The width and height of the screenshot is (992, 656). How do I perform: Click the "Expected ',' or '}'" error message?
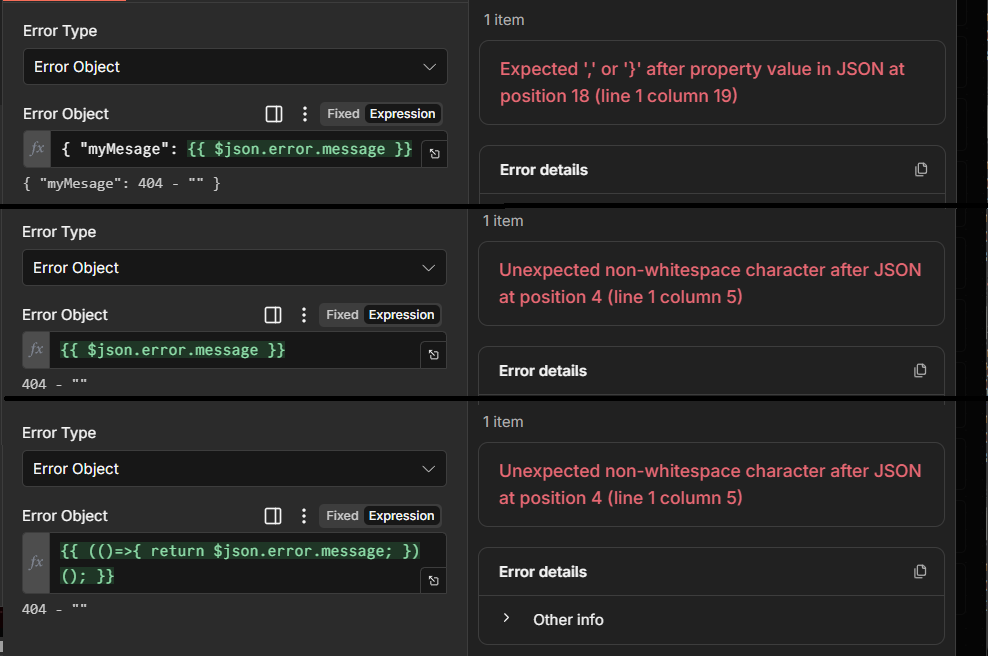pos(702,82)
